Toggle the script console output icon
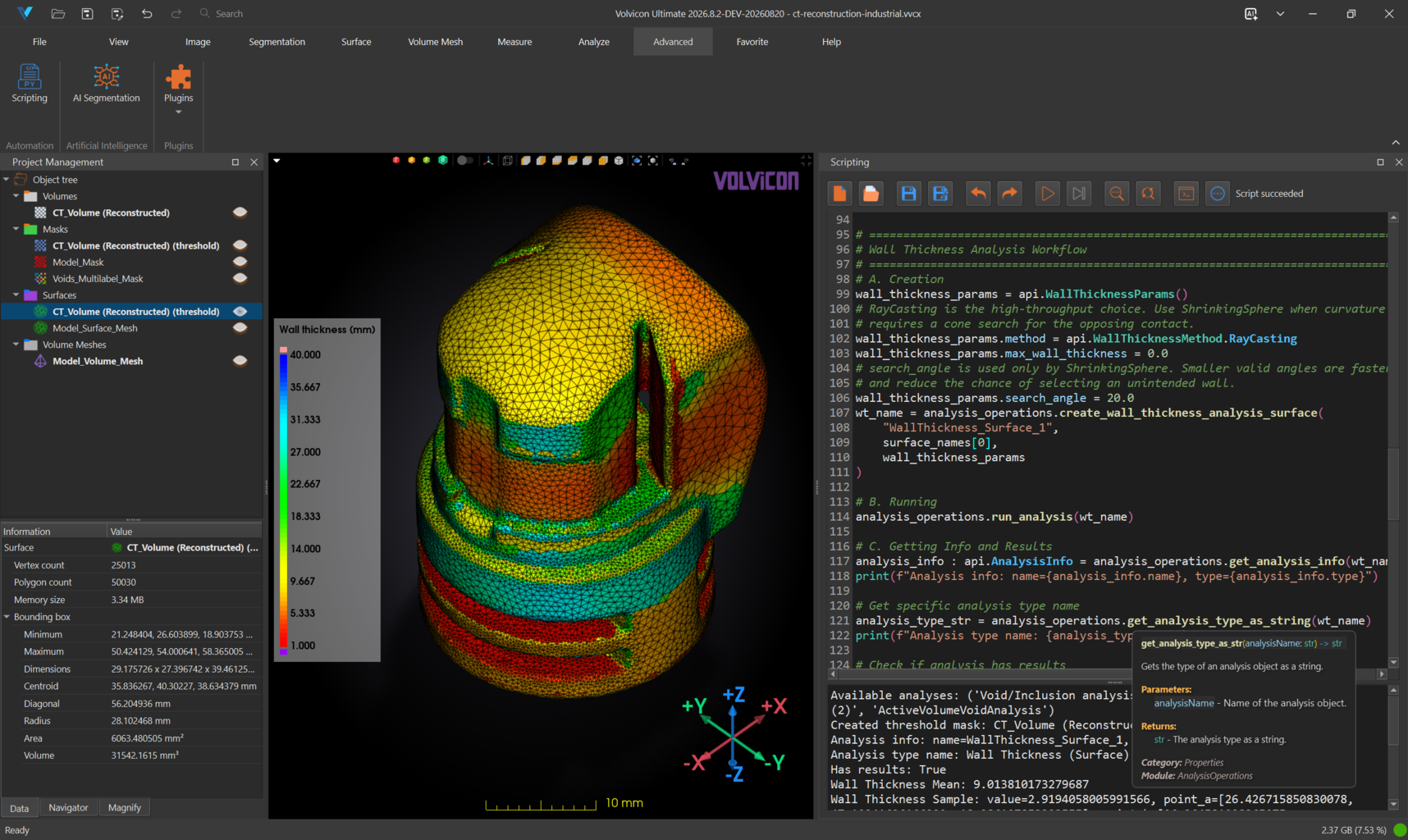The width and height of the screenshot is (1408, 840). (1186, 194)
